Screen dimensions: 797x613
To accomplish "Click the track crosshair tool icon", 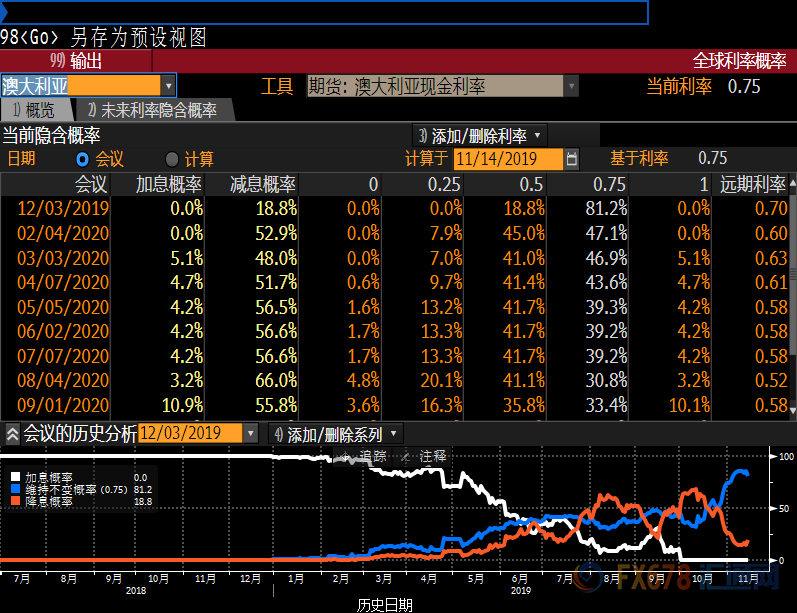I will (346, 457).
